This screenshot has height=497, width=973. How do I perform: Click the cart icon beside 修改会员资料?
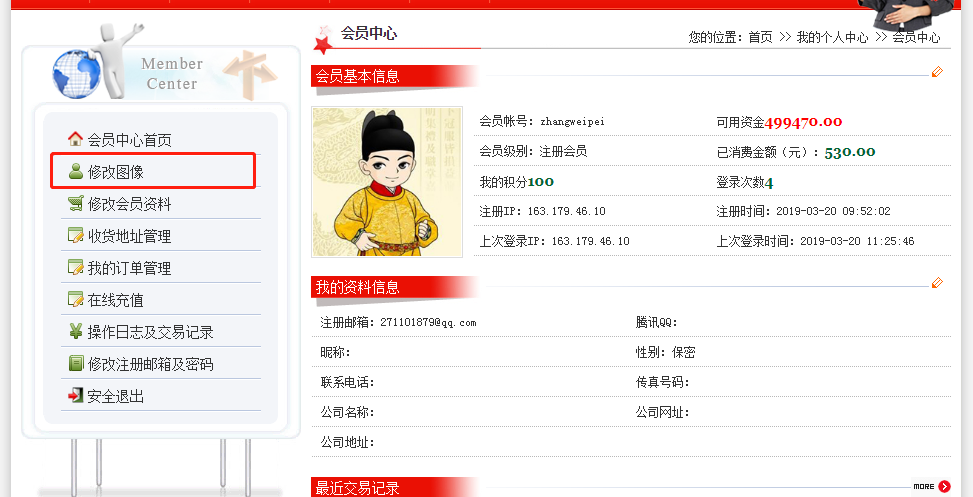tap(76, 203)
